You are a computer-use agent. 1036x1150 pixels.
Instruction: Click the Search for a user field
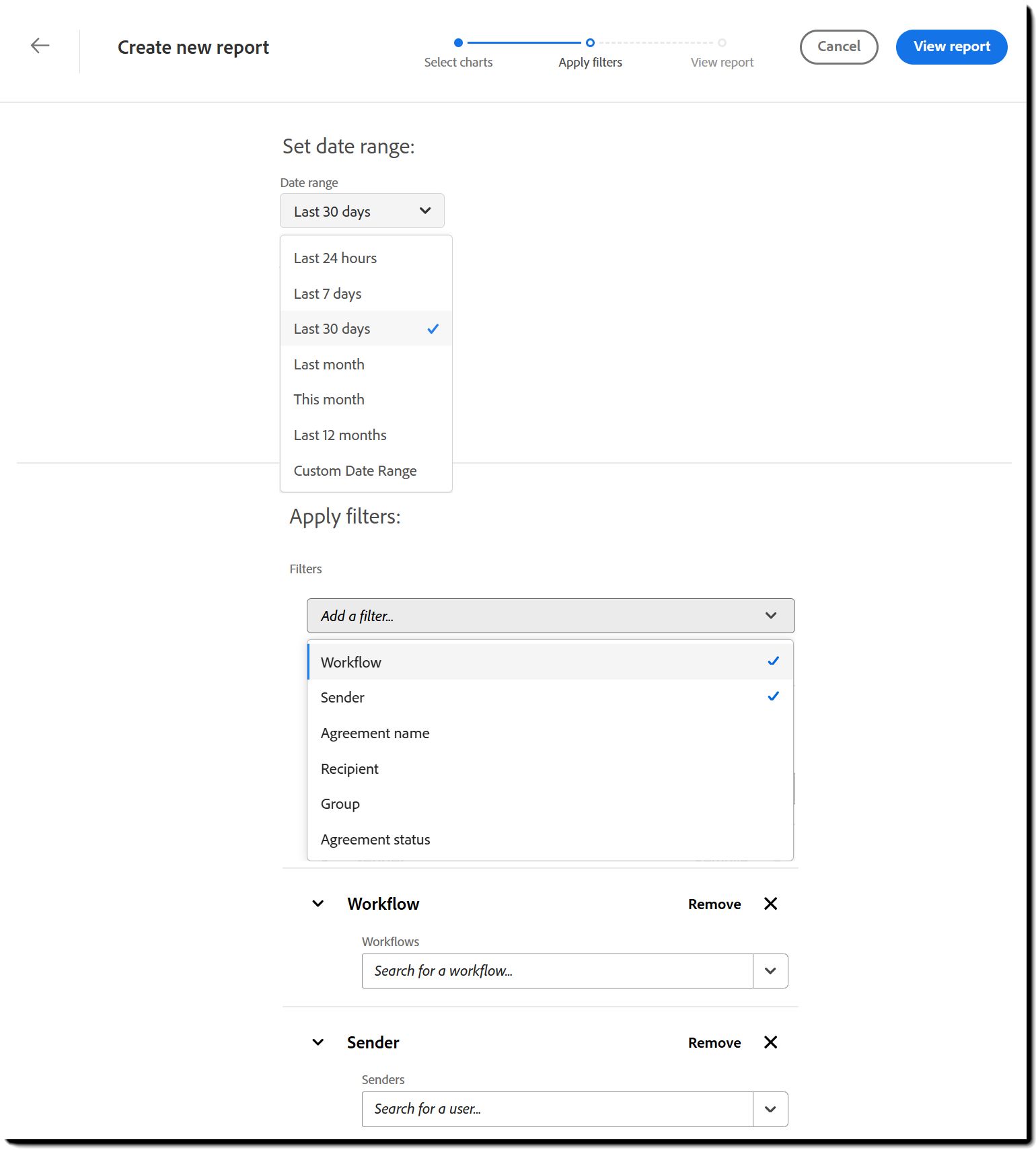pyautogui.click(x=557, y=1109)
